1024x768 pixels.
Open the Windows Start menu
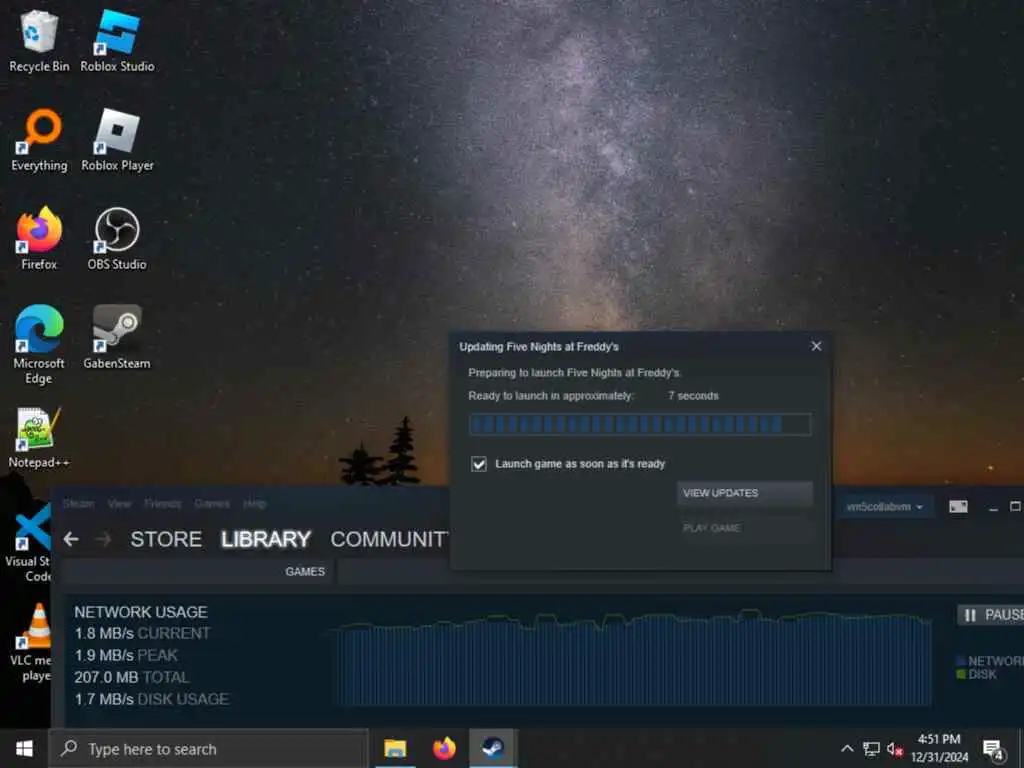click(24, 748)
